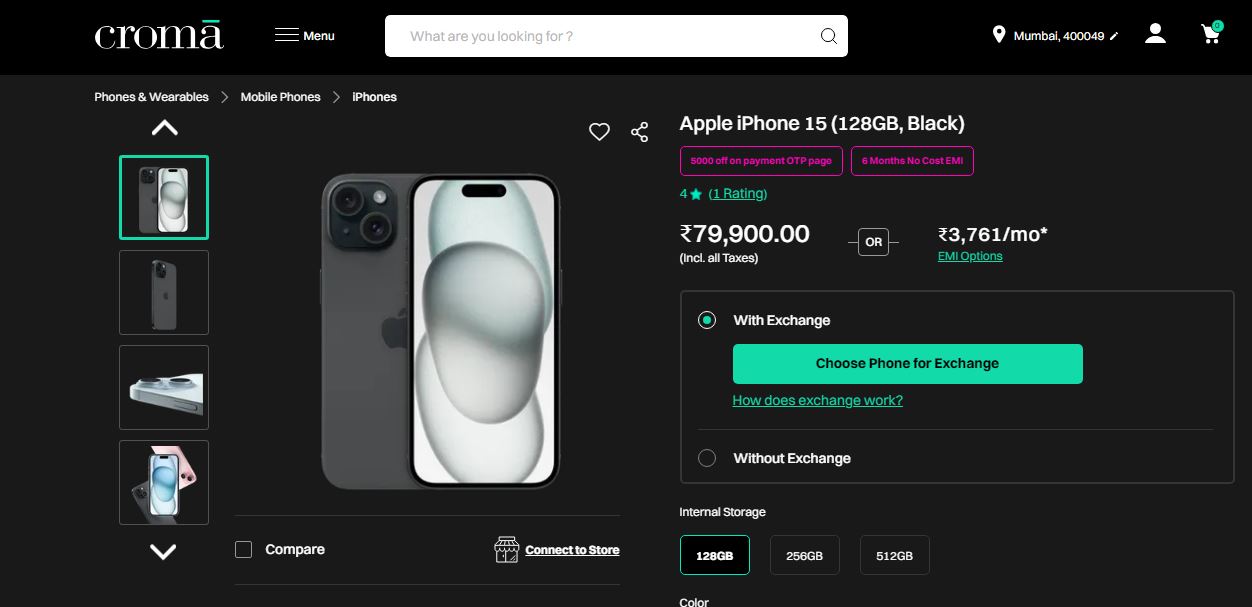Image resolution: width=1252 pixels, height=607 pixels.
Task: Share this product via share icon
Action: click(x=640, y=132)
